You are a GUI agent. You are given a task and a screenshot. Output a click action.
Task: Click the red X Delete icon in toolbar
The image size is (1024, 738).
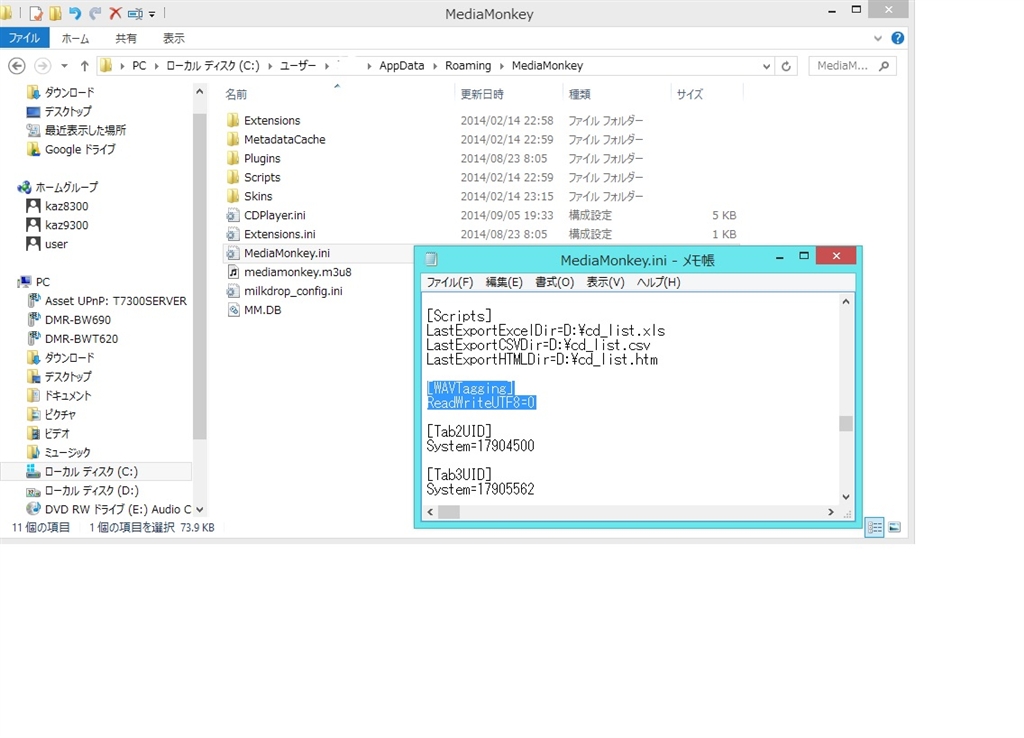(116, 13)
